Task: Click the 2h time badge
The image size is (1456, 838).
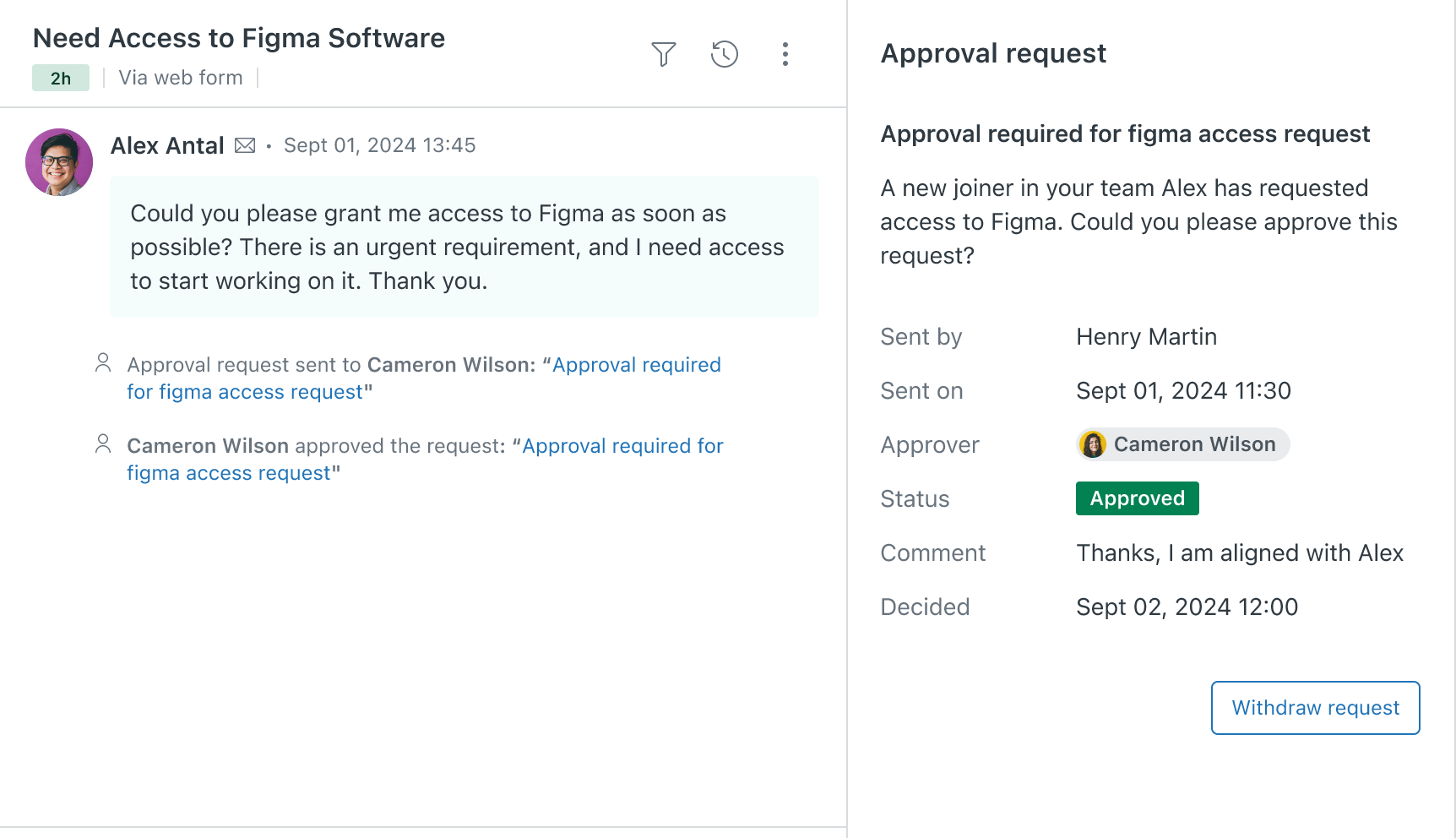Action: click(61, 78)
